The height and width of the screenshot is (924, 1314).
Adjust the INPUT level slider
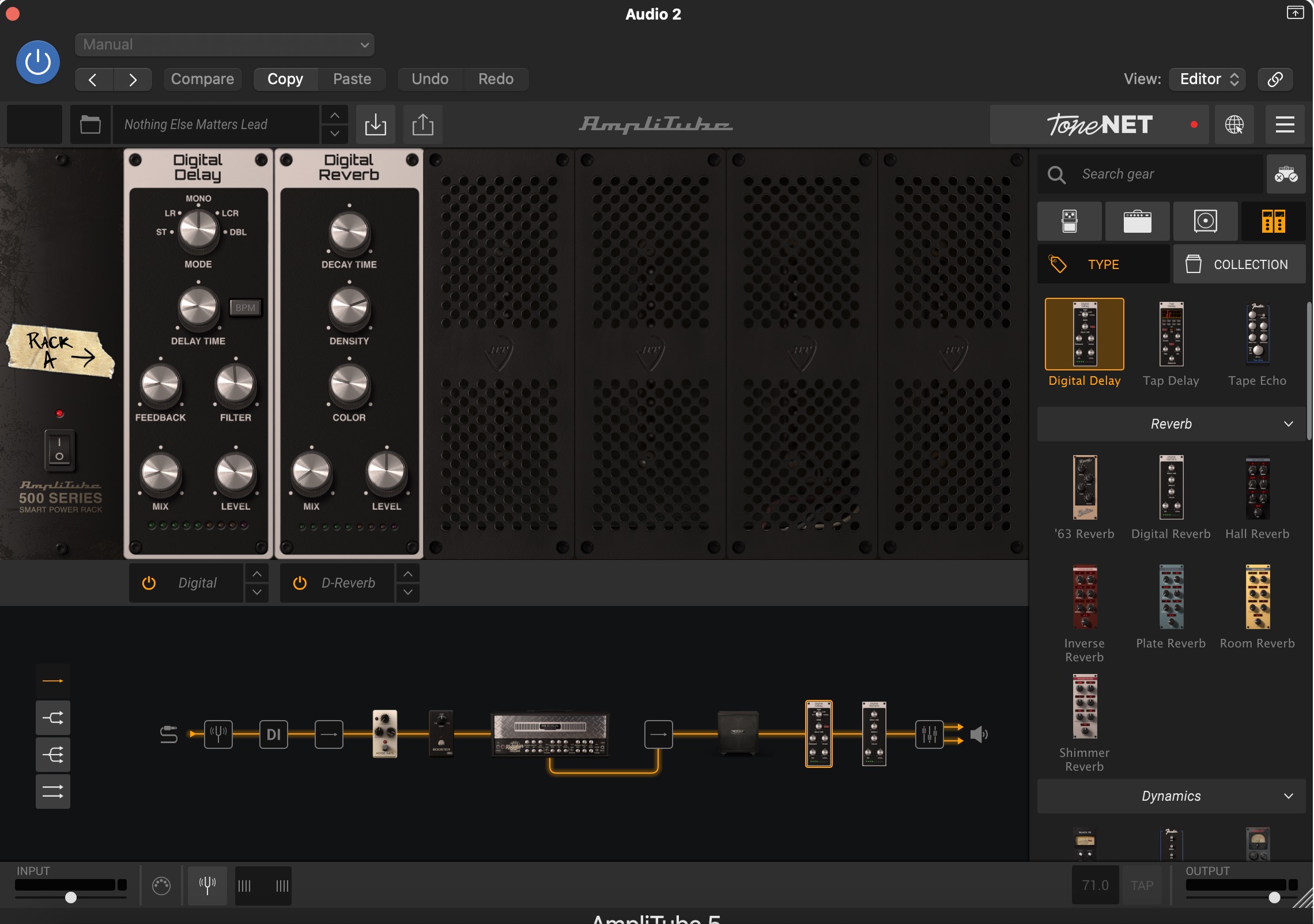[x=70, y=898]
